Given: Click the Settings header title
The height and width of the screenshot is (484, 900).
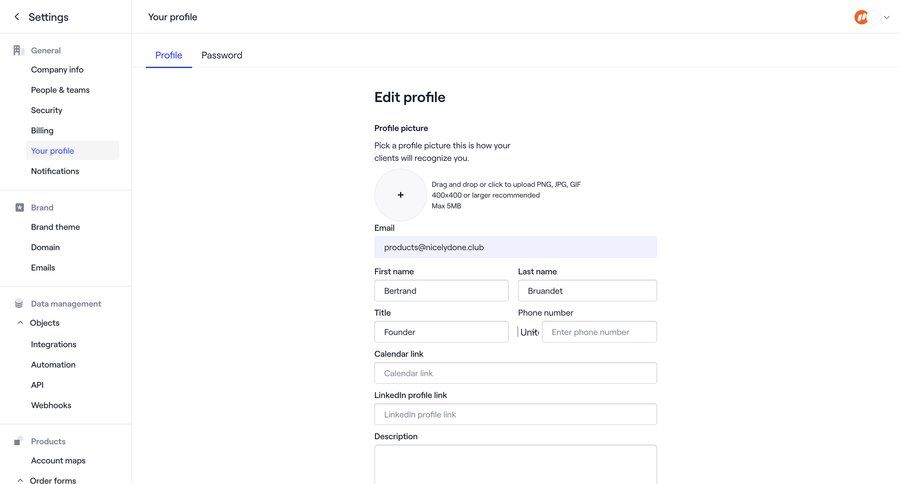Looking at the screenshot, I should 48,17.
